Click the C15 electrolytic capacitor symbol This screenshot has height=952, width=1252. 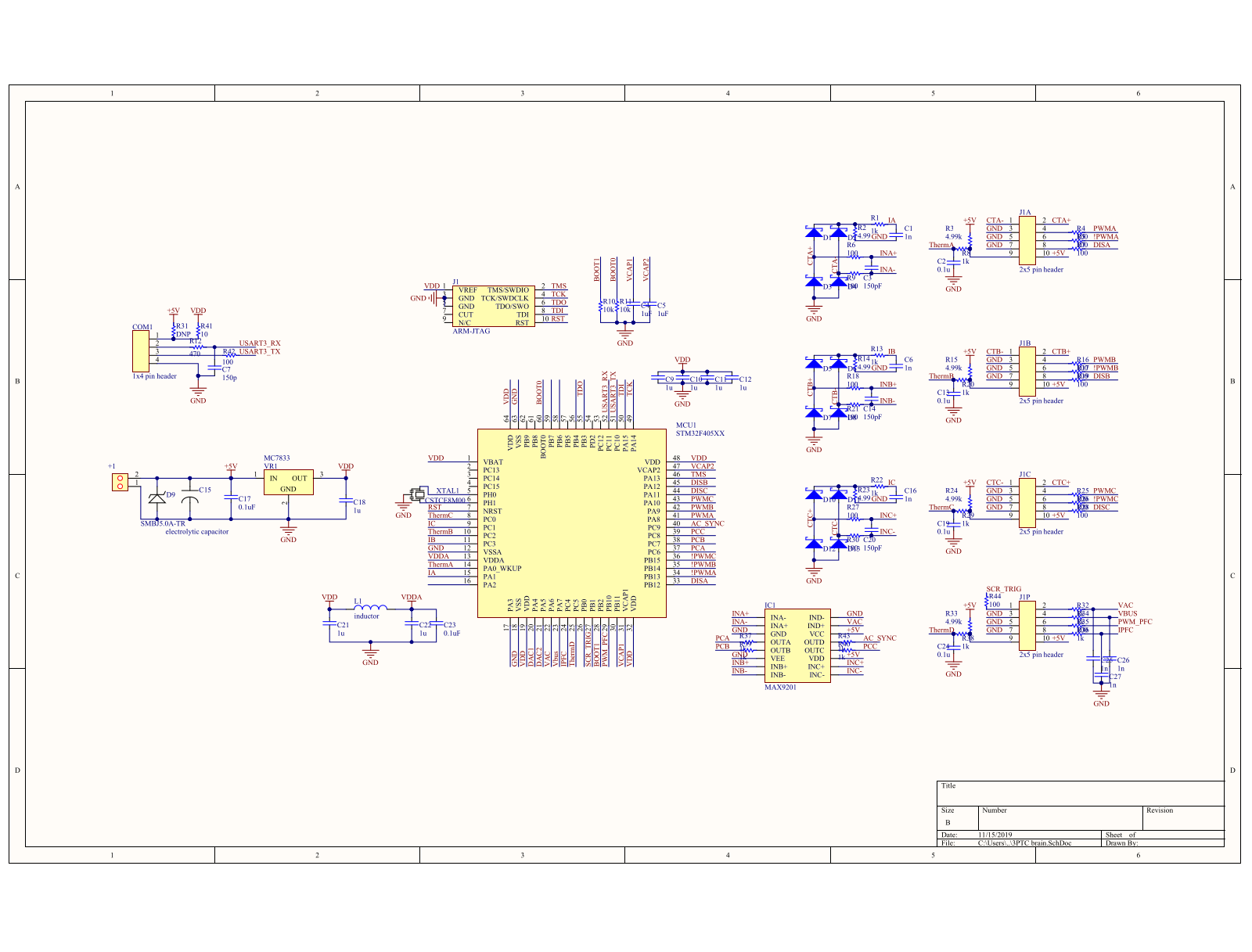[189, 497]
